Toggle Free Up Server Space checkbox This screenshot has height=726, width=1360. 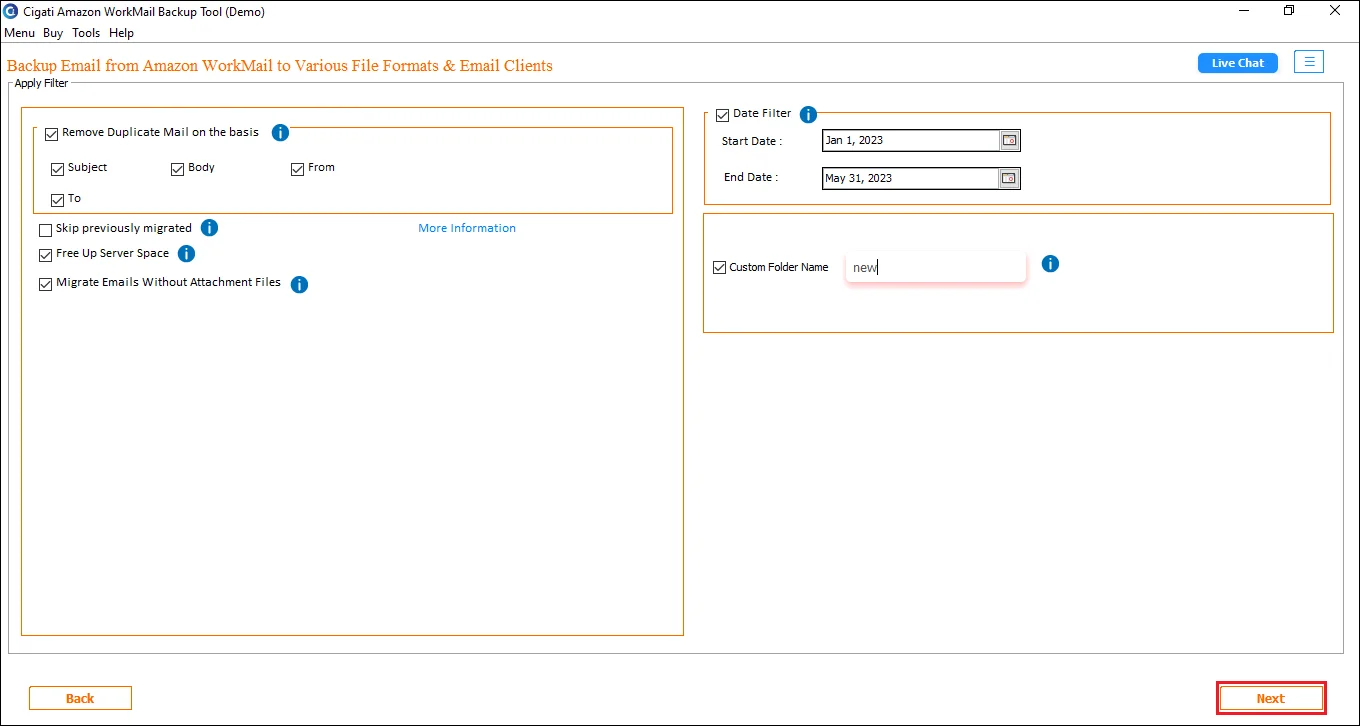(x=45, y=255)
